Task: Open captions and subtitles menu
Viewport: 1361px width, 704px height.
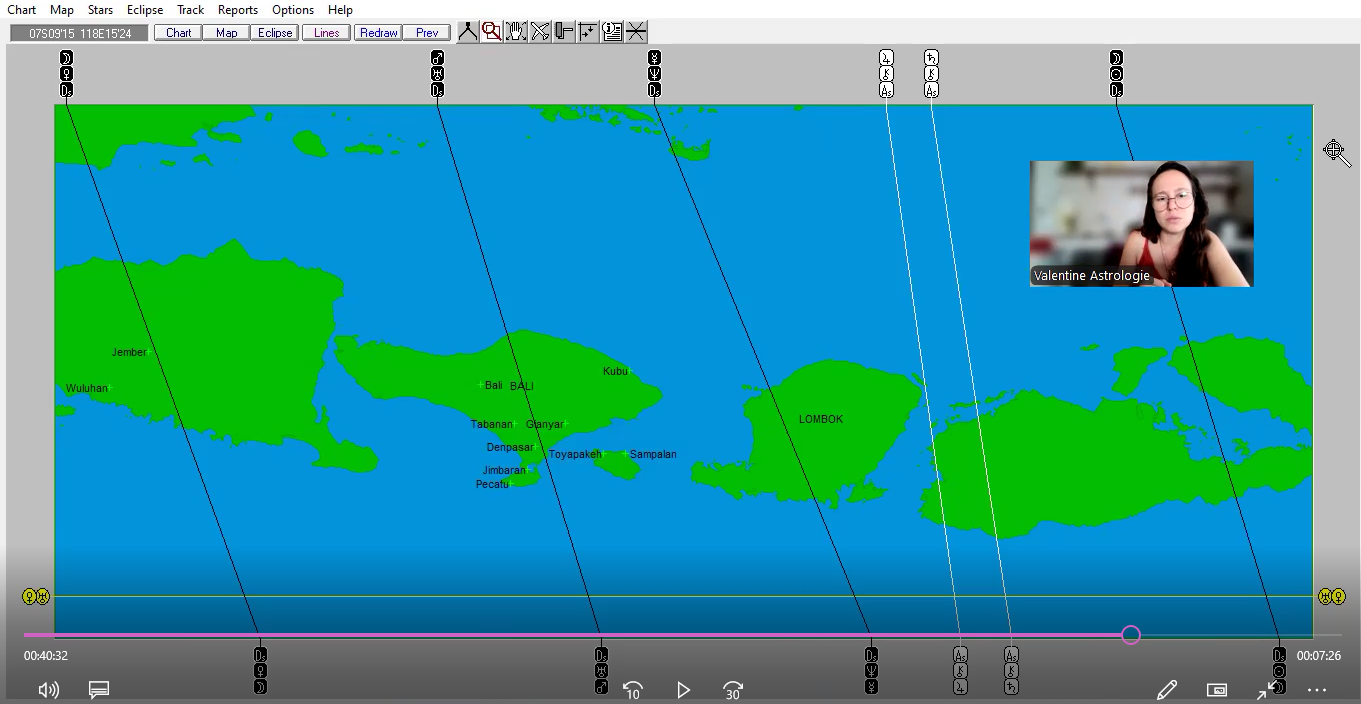Action: (x=98, y=690)
